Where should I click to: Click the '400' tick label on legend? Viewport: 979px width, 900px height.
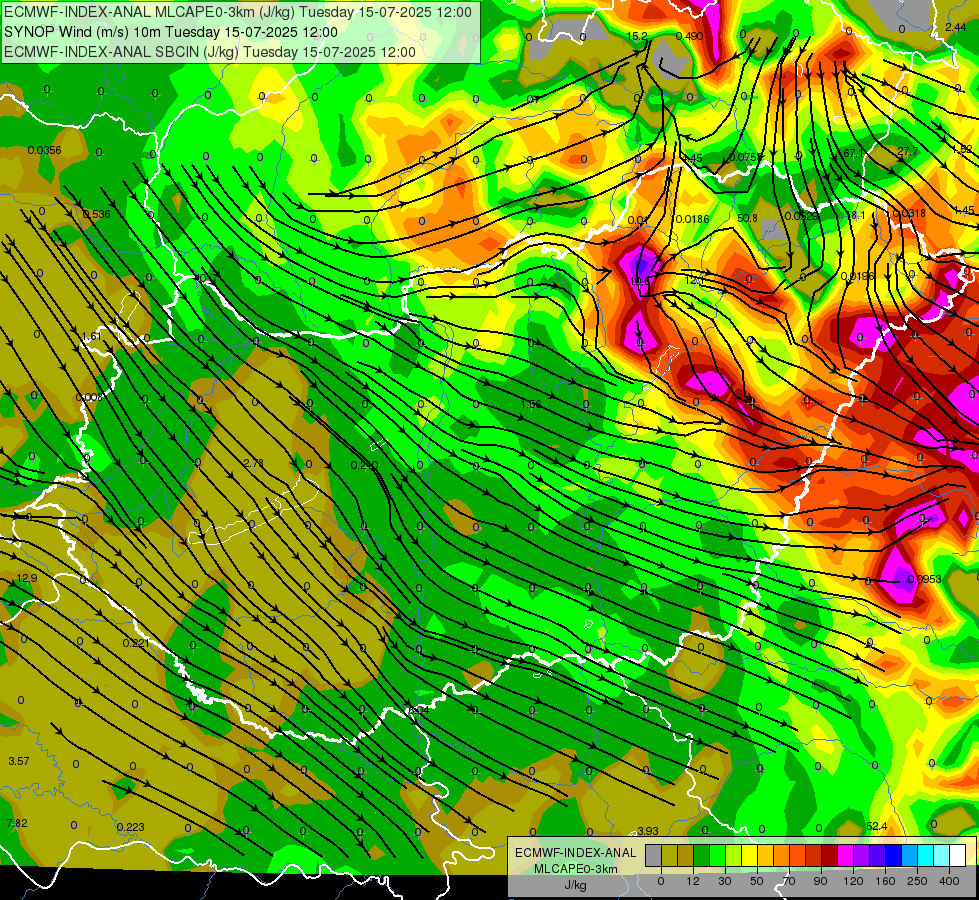click(x=949, y=881)
